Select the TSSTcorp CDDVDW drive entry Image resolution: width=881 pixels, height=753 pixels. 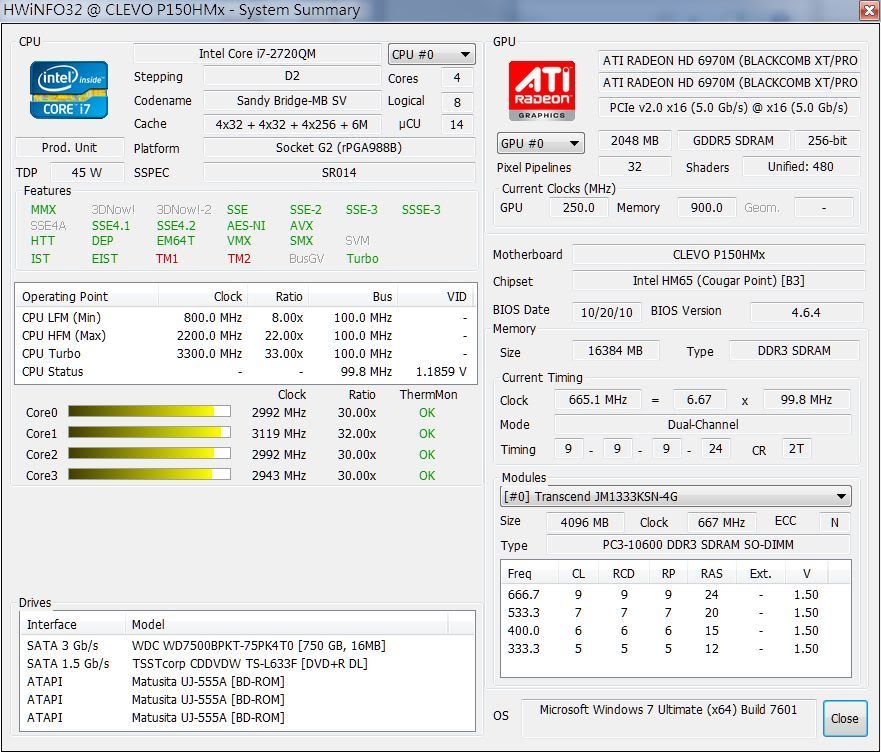pos(249,663)
